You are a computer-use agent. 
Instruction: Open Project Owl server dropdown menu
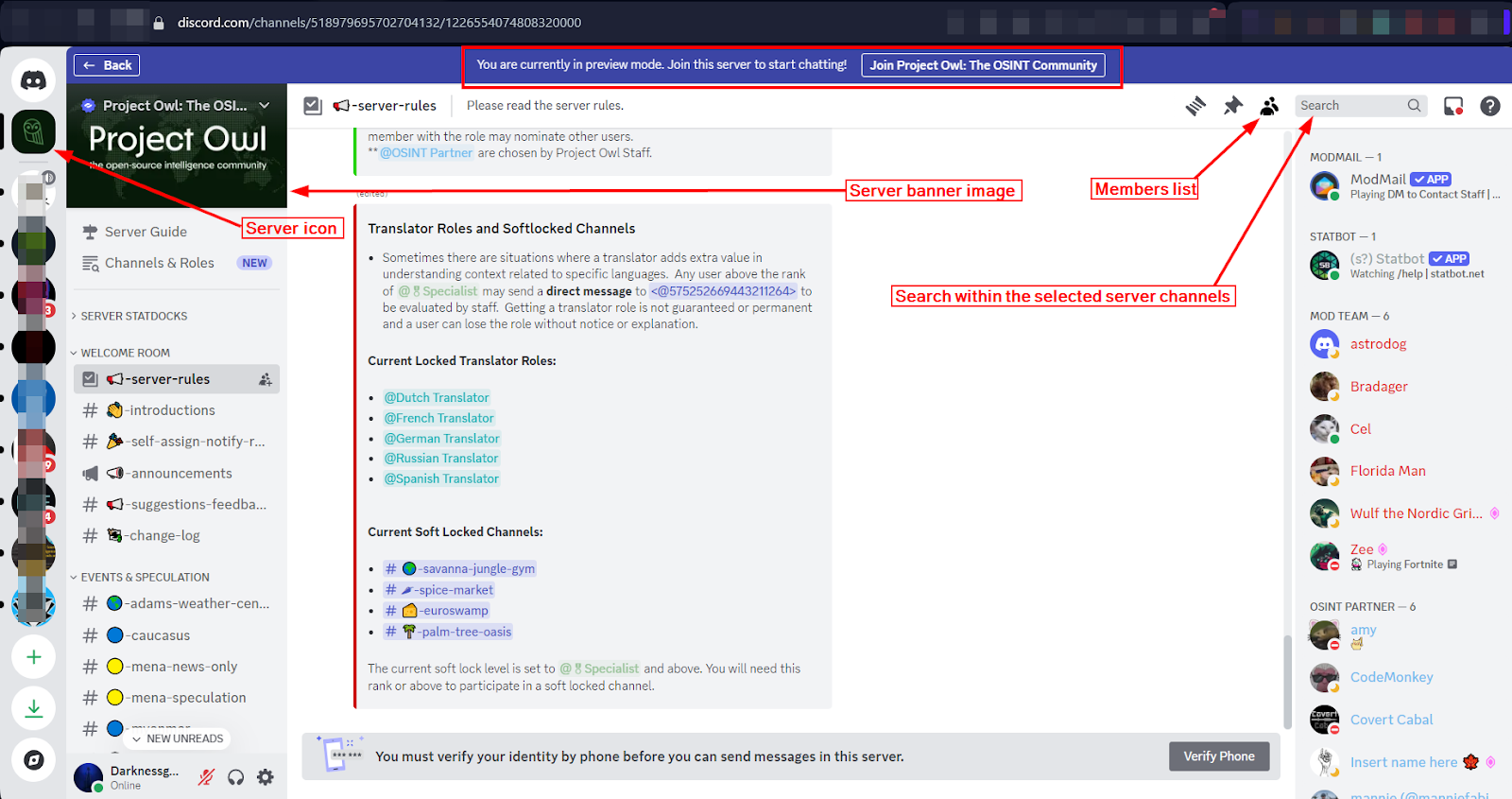click(x=265, y=106)
